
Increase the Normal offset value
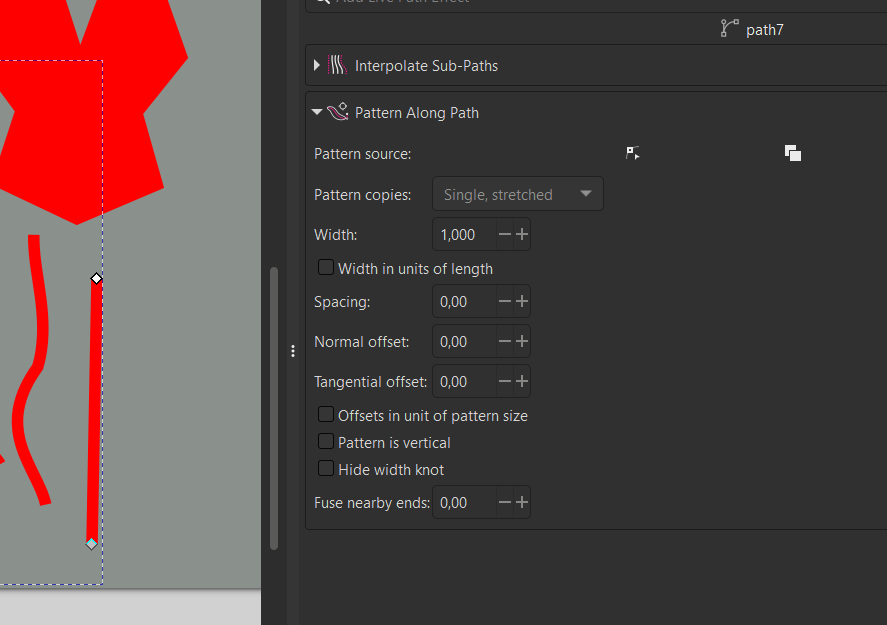click(522, 342)
